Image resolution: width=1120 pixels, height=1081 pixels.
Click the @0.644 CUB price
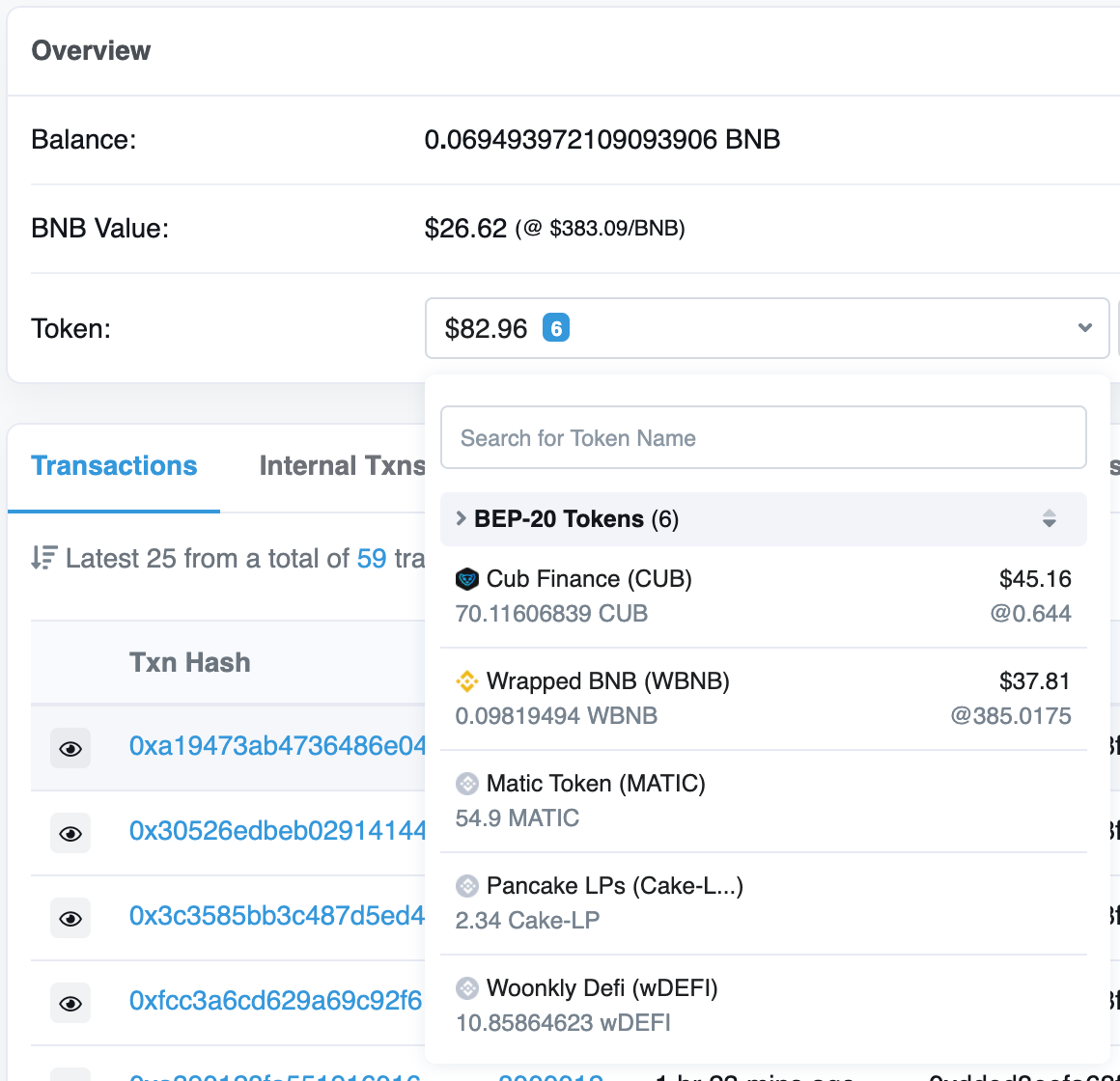pyautogui.click(x=1030, y=613)
